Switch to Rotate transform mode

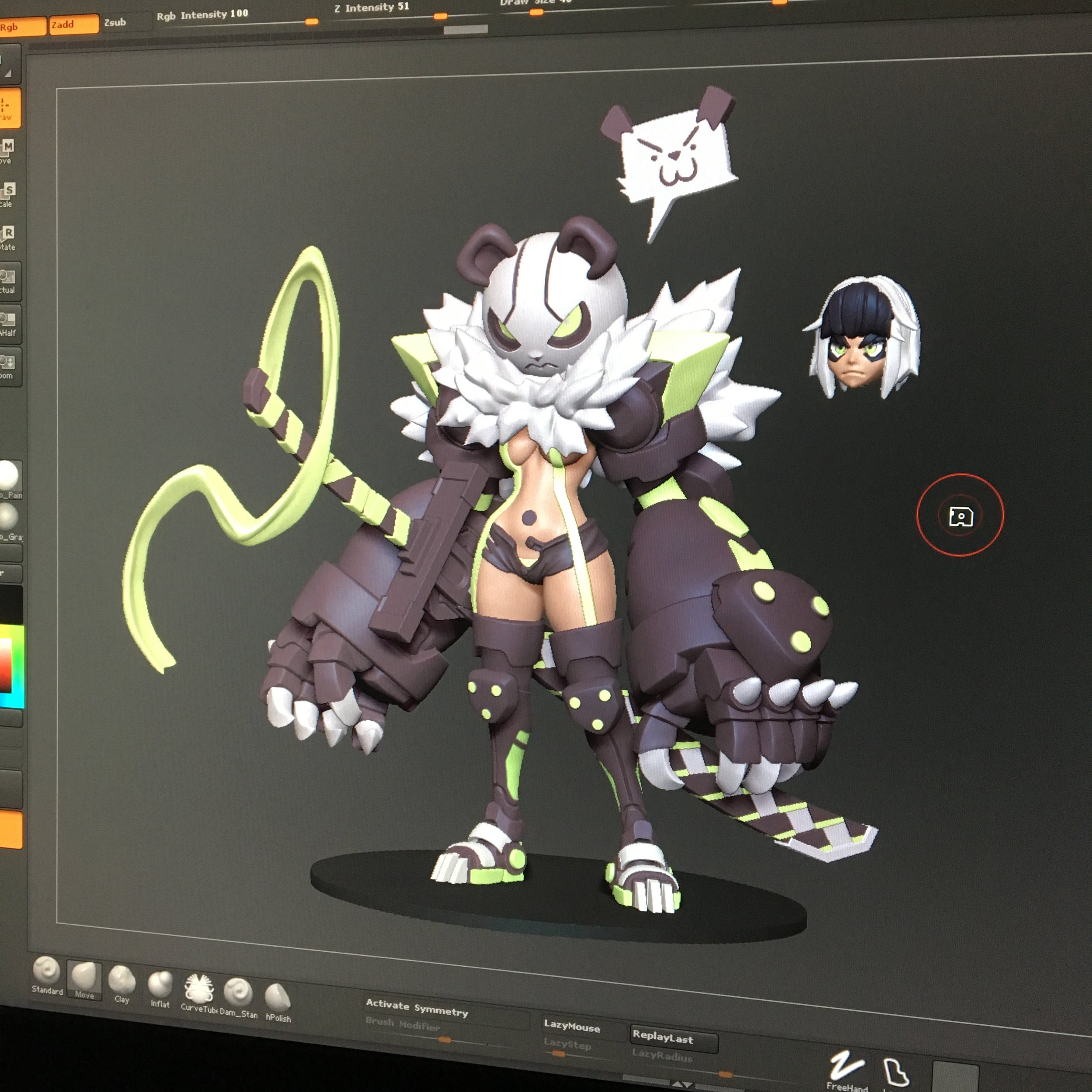[8, 237]
